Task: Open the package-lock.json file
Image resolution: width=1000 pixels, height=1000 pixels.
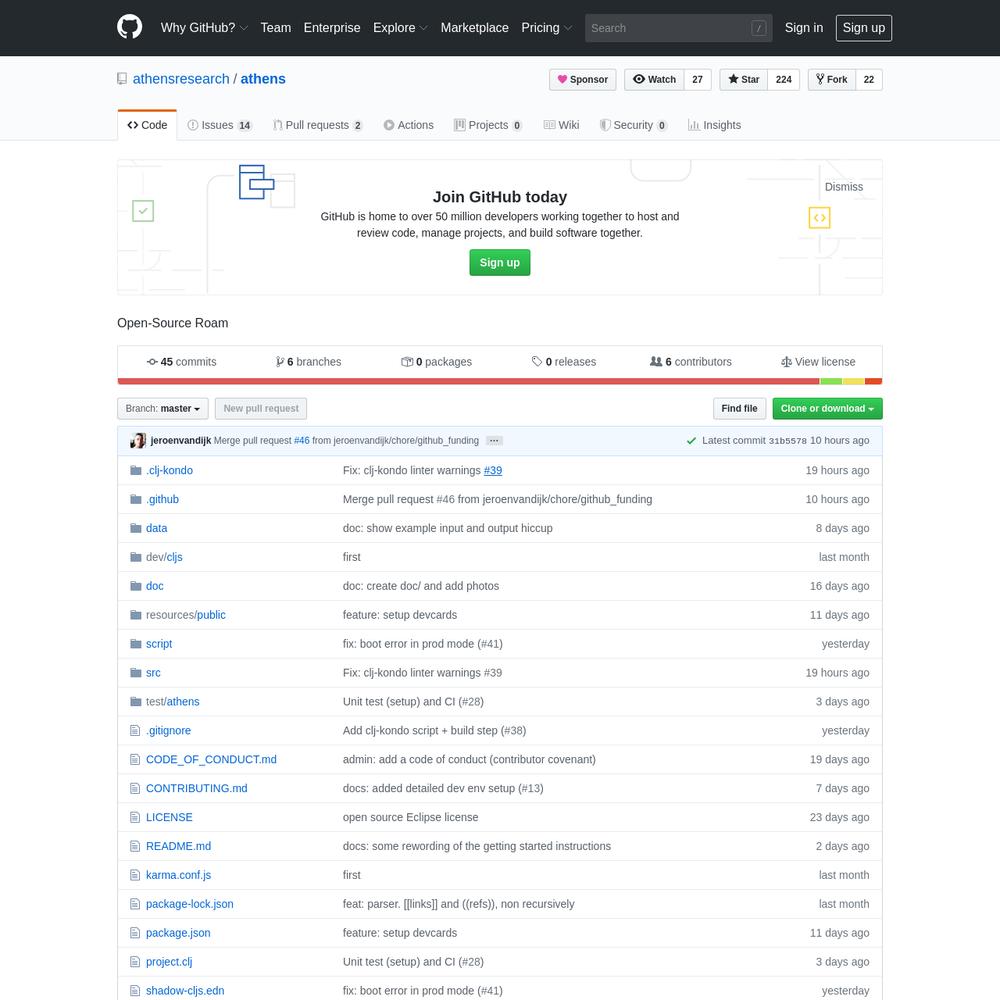Action: 189,904
